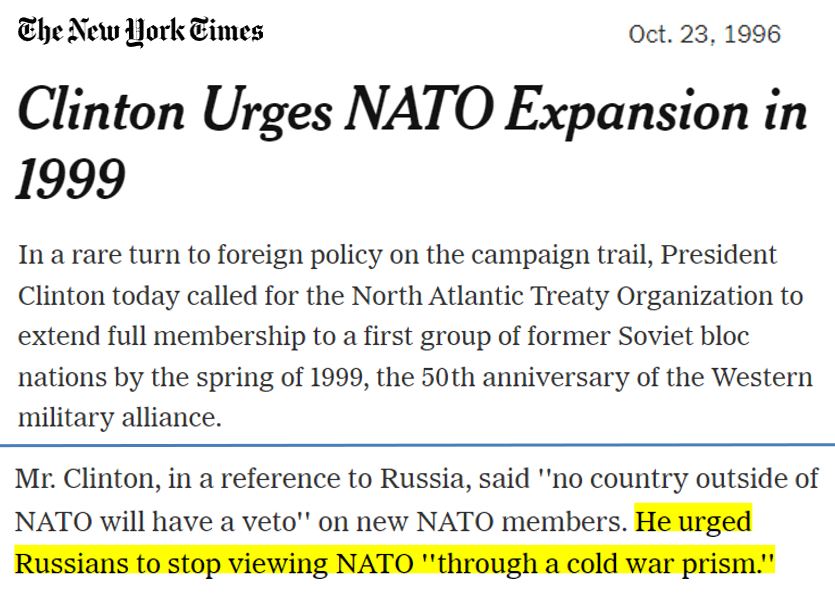Click the Oct. 23, 1996 date
835x593 pixels.
(x=704, y=34)
